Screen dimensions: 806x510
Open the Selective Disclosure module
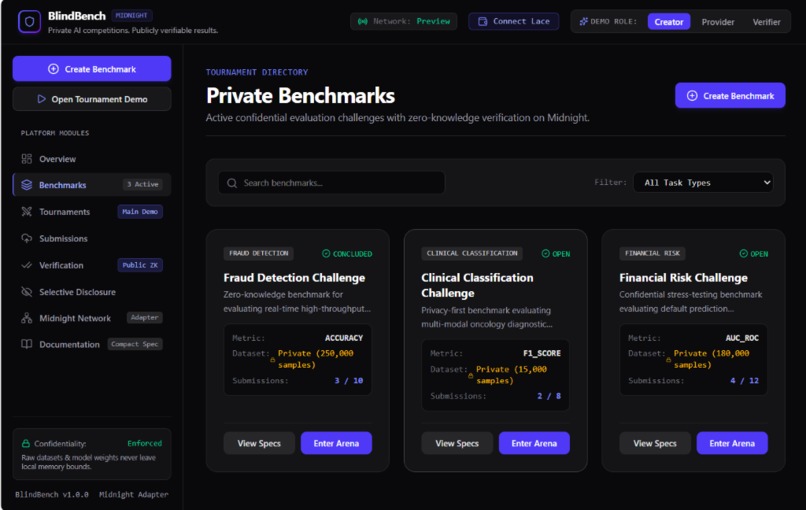[91, 292]
